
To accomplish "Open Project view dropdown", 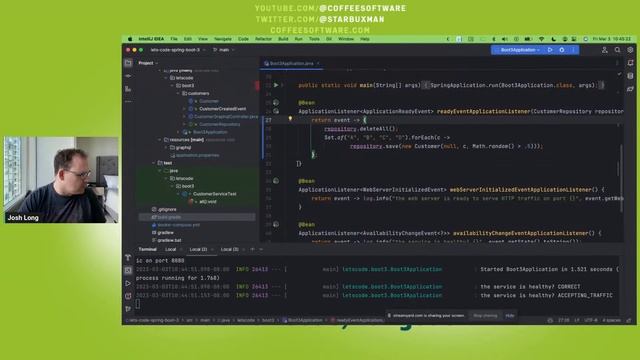I will pyautogui.click(x=148, y=63).
